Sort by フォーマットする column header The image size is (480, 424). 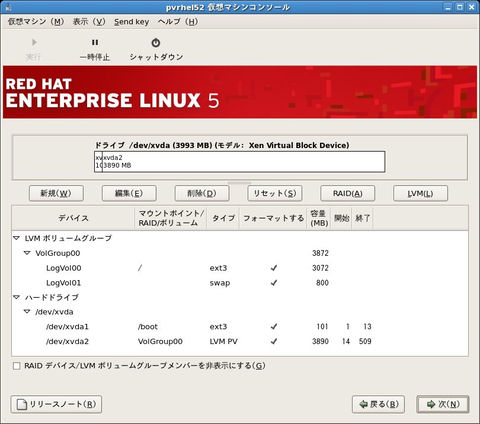coord(273,218)
